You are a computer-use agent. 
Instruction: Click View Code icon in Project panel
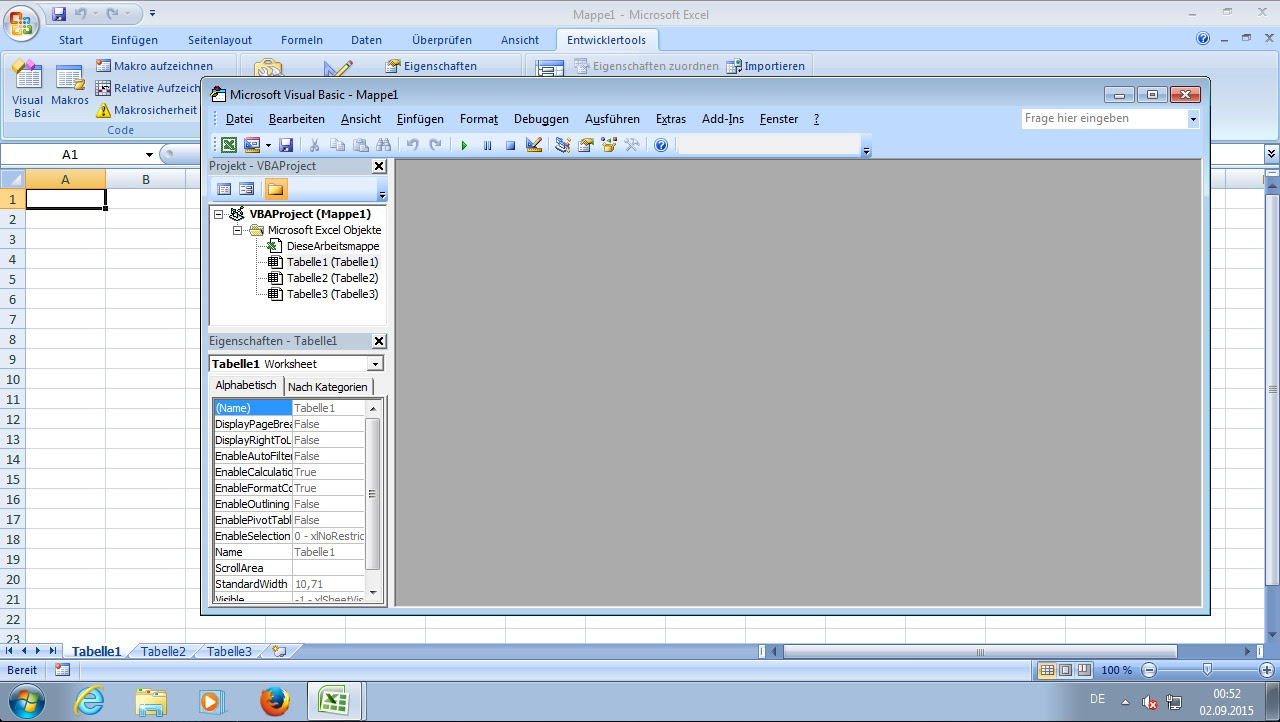click(x=224, y=189)
